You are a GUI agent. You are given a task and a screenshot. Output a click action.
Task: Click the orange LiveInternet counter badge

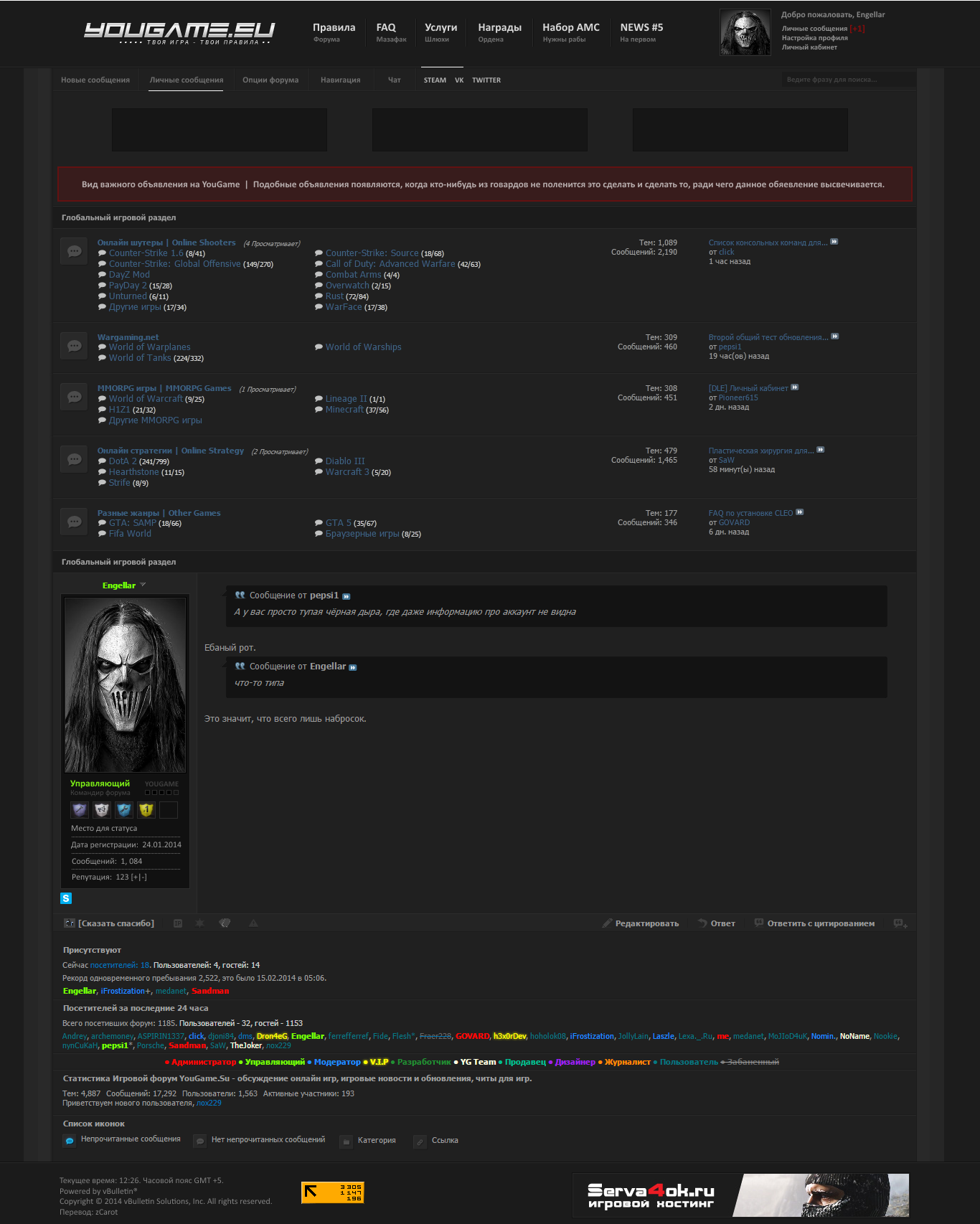(x=333, y=1192)
